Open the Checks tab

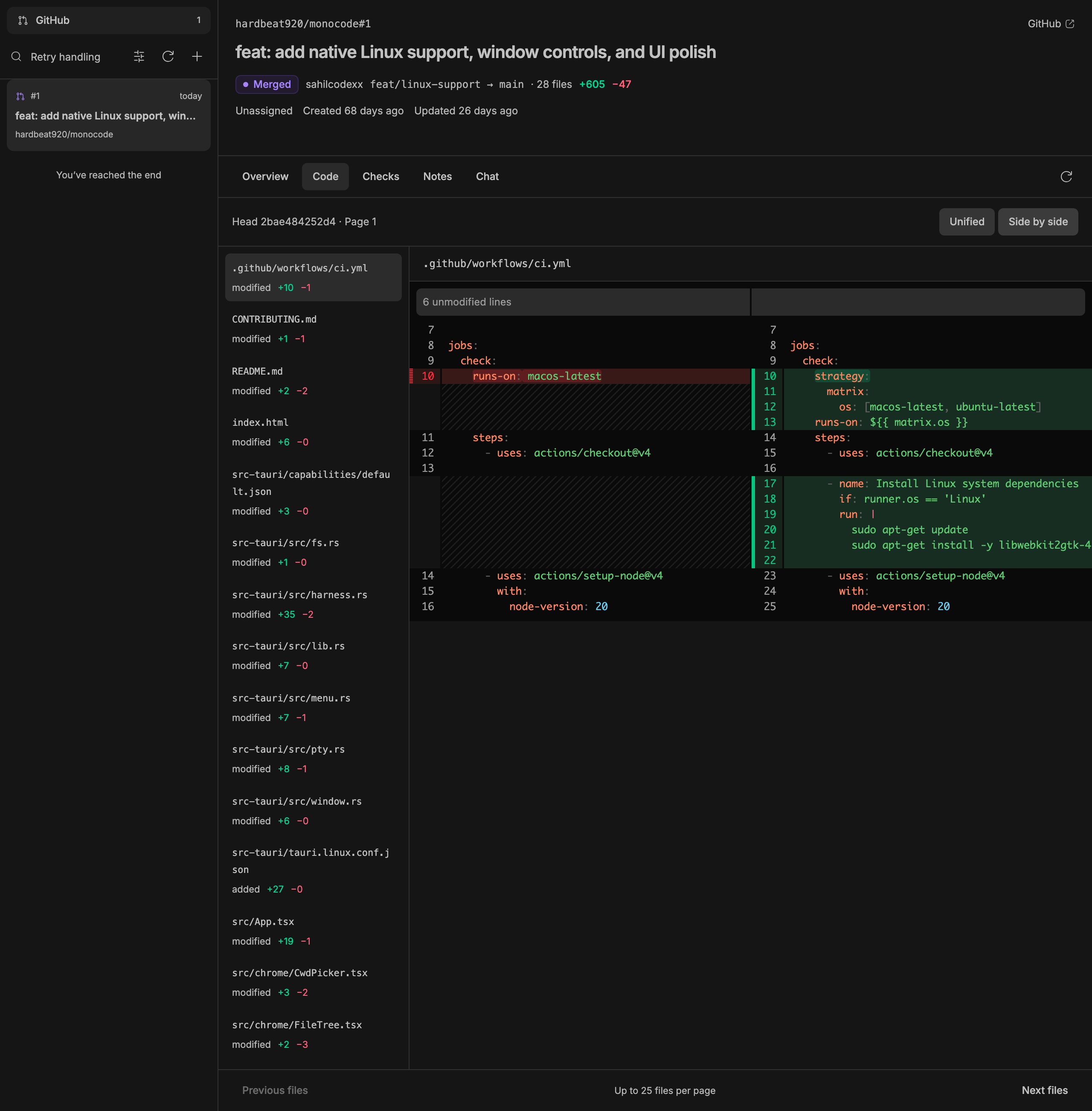[x=381, y=177]
